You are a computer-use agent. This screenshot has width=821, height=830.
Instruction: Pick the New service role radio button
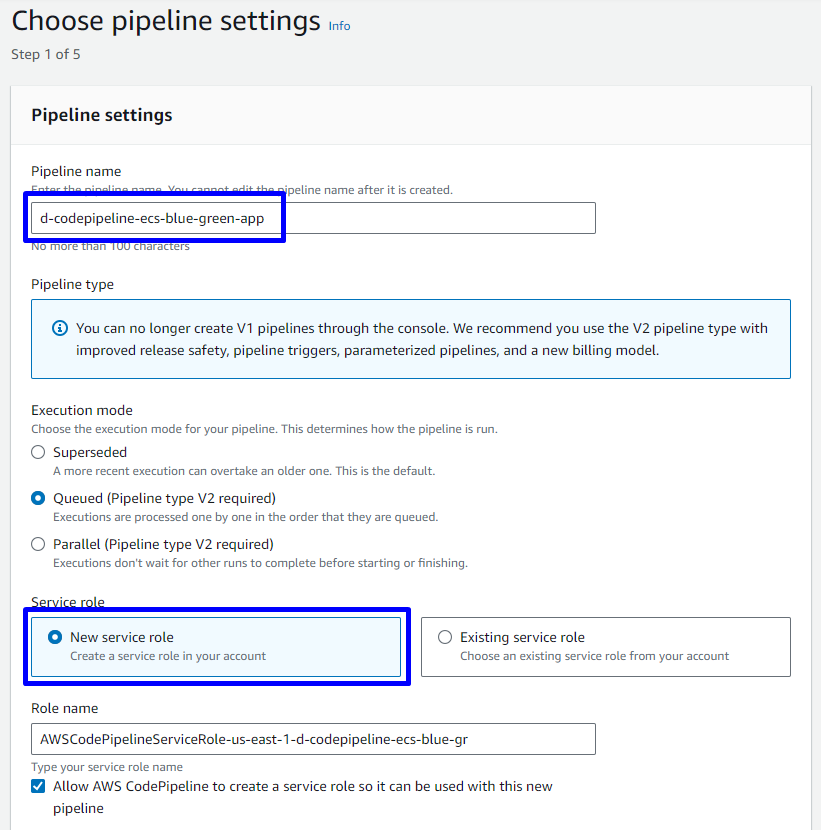click(x=55, y=637)
